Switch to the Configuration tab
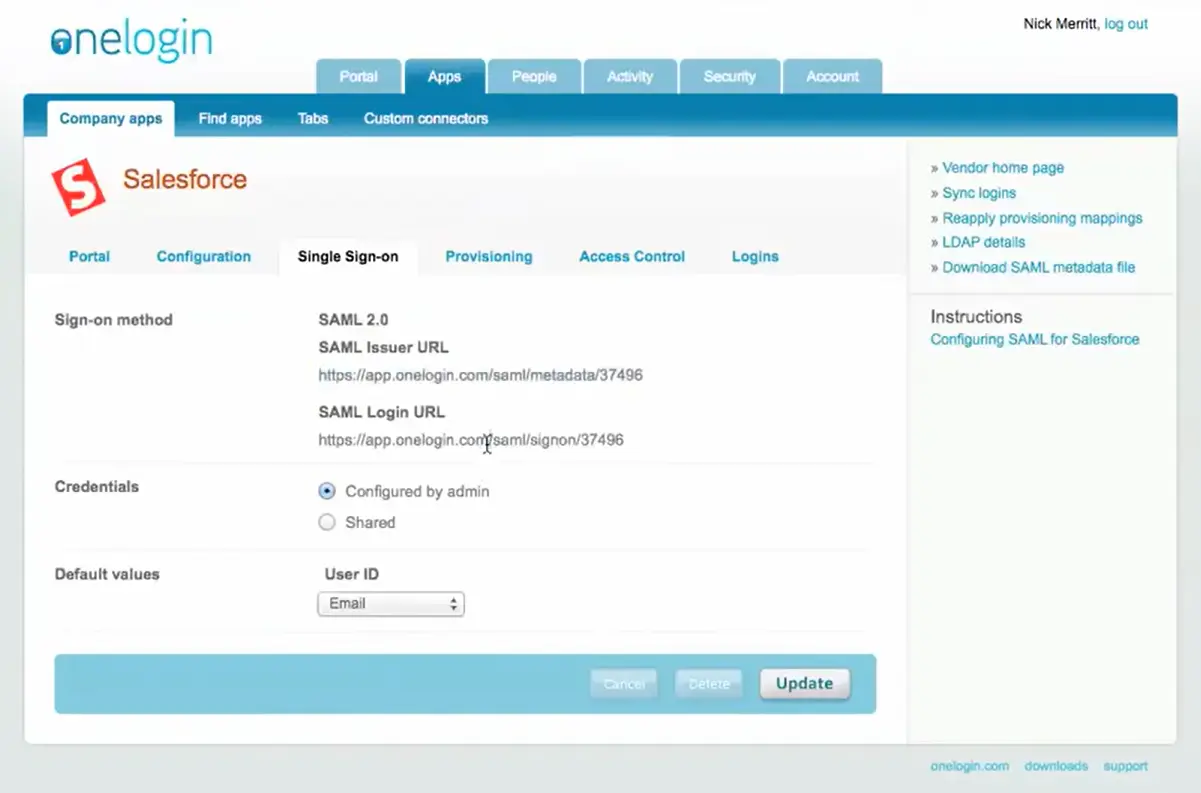Viewport: 1201px width, 793px height. (203, 256)
